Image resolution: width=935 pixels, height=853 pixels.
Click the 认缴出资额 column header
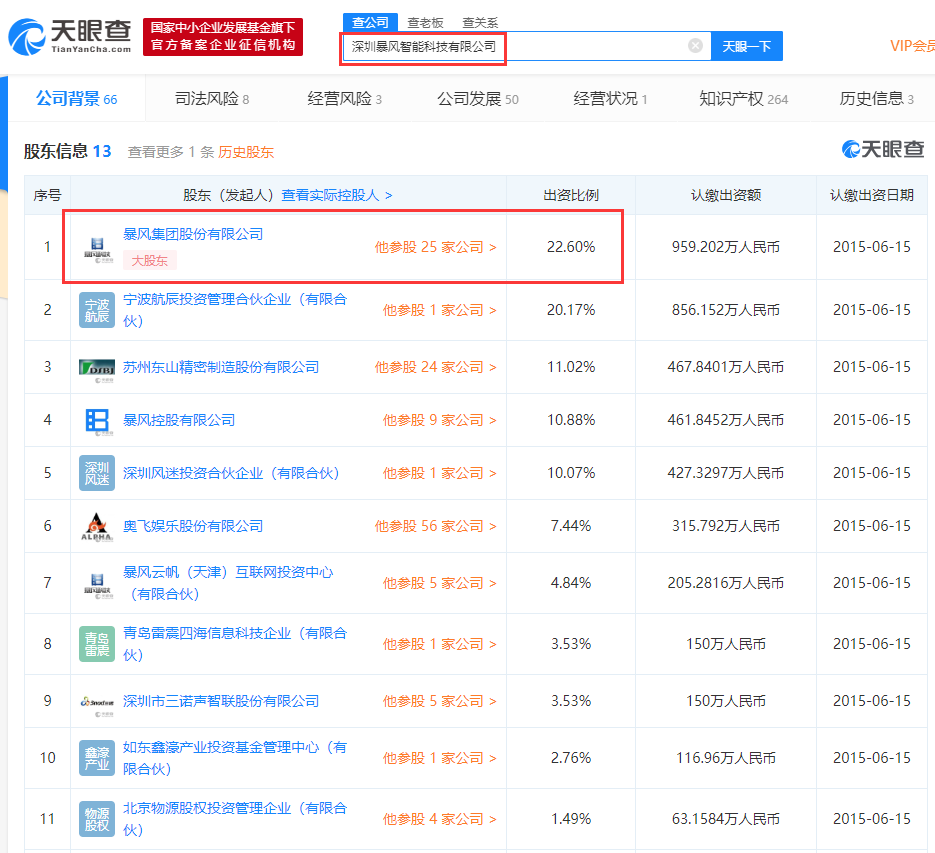[x=726, y=195]
